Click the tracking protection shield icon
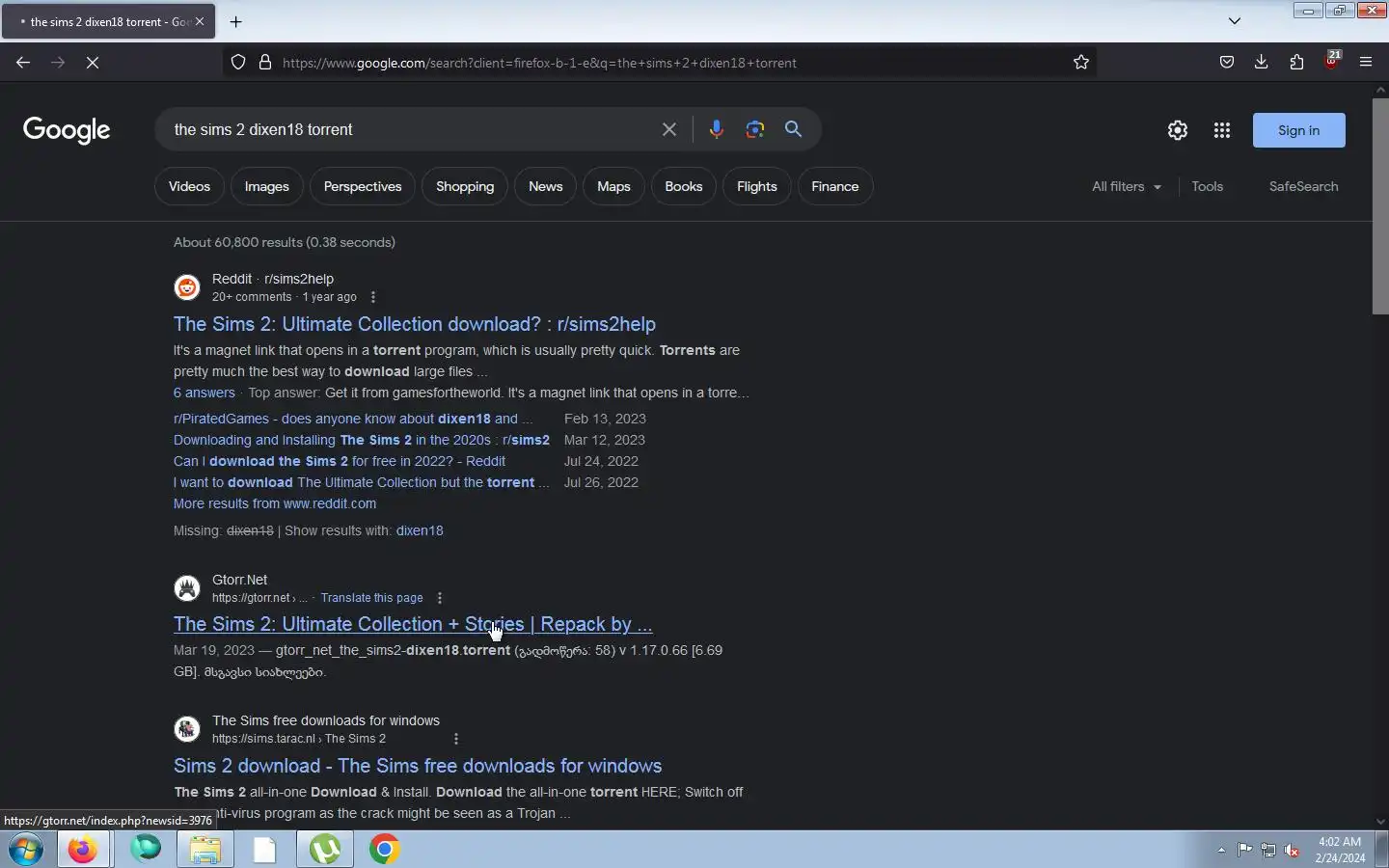This screenshot has width=1389, height=868. [238, 63]
